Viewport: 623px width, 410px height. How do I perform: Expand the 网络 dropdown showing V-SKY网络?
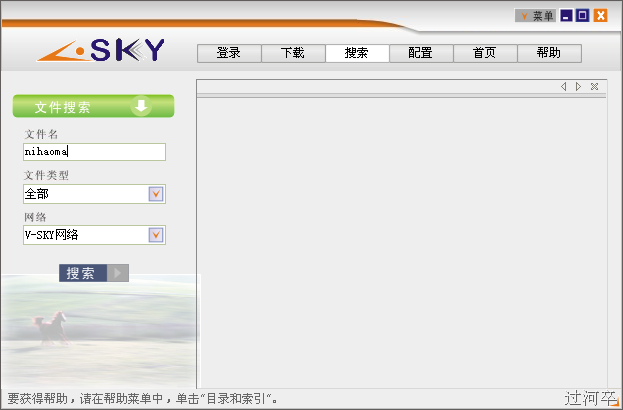point(156,235)
